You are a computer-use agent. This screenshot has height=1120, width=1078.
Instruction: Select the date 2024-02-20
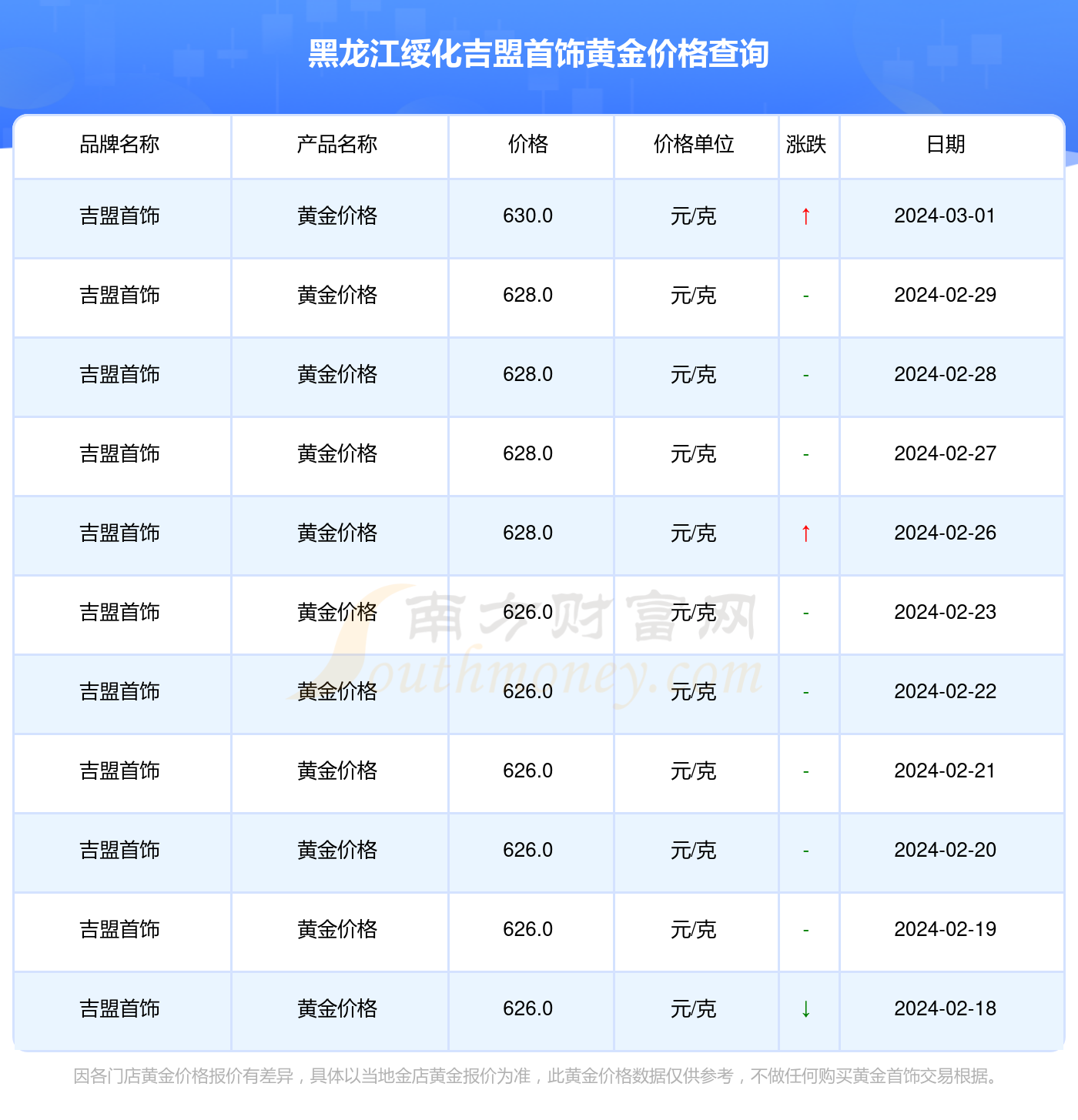pyautogui.click(x=946, y=851)
